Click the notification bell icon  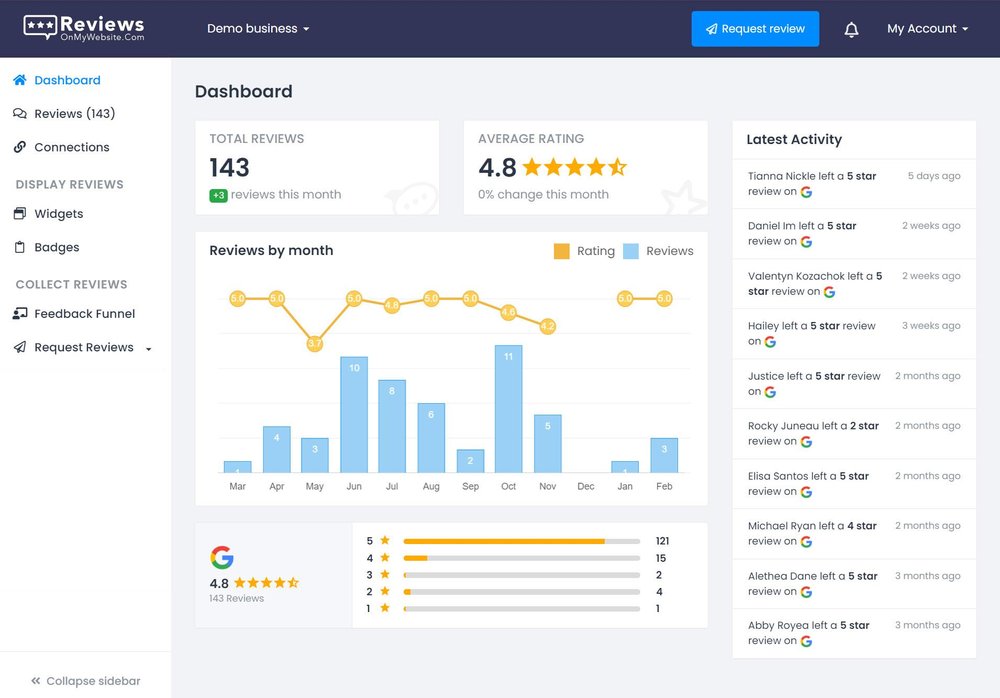tap(851, 29)
